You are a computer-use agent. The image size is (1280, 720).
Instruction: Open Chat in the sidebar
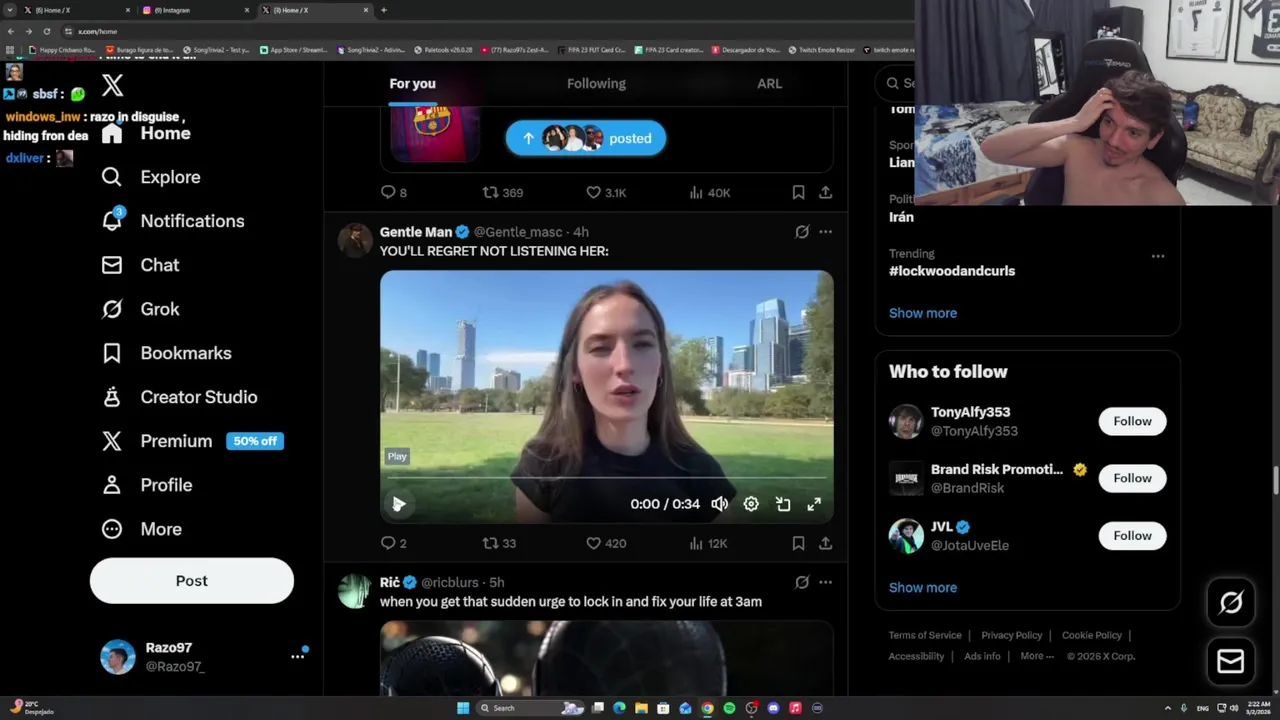[140, 265]
